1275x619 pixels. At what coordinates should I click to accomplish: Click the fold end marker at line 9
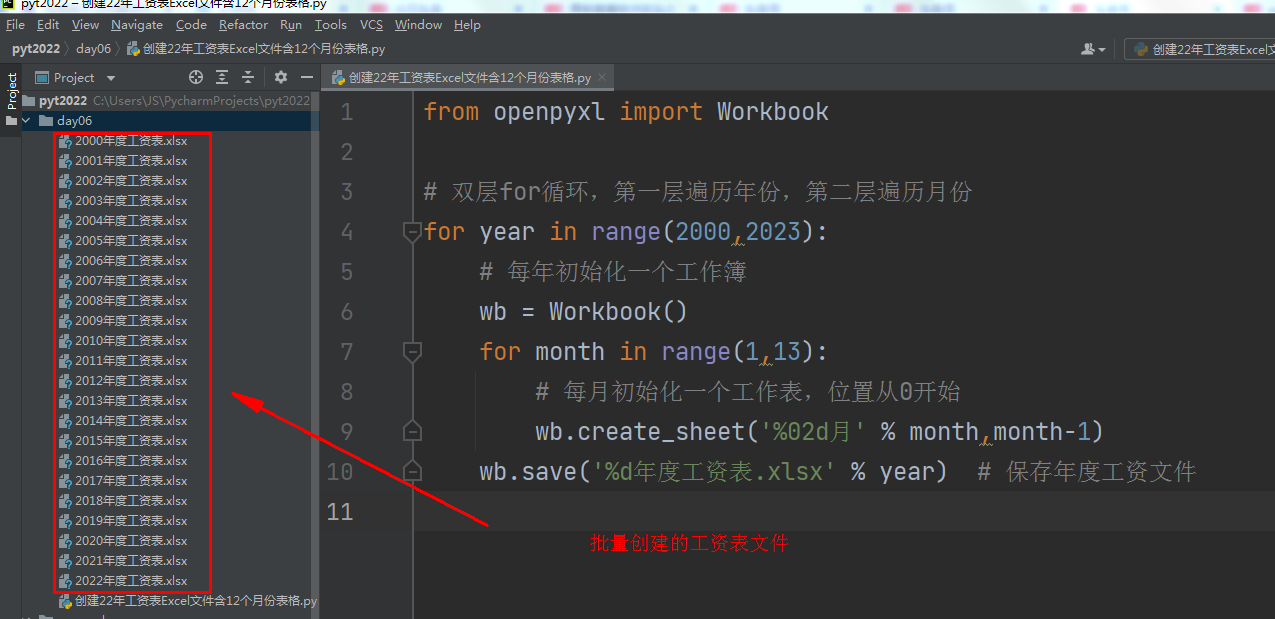[x=411, y=431]
